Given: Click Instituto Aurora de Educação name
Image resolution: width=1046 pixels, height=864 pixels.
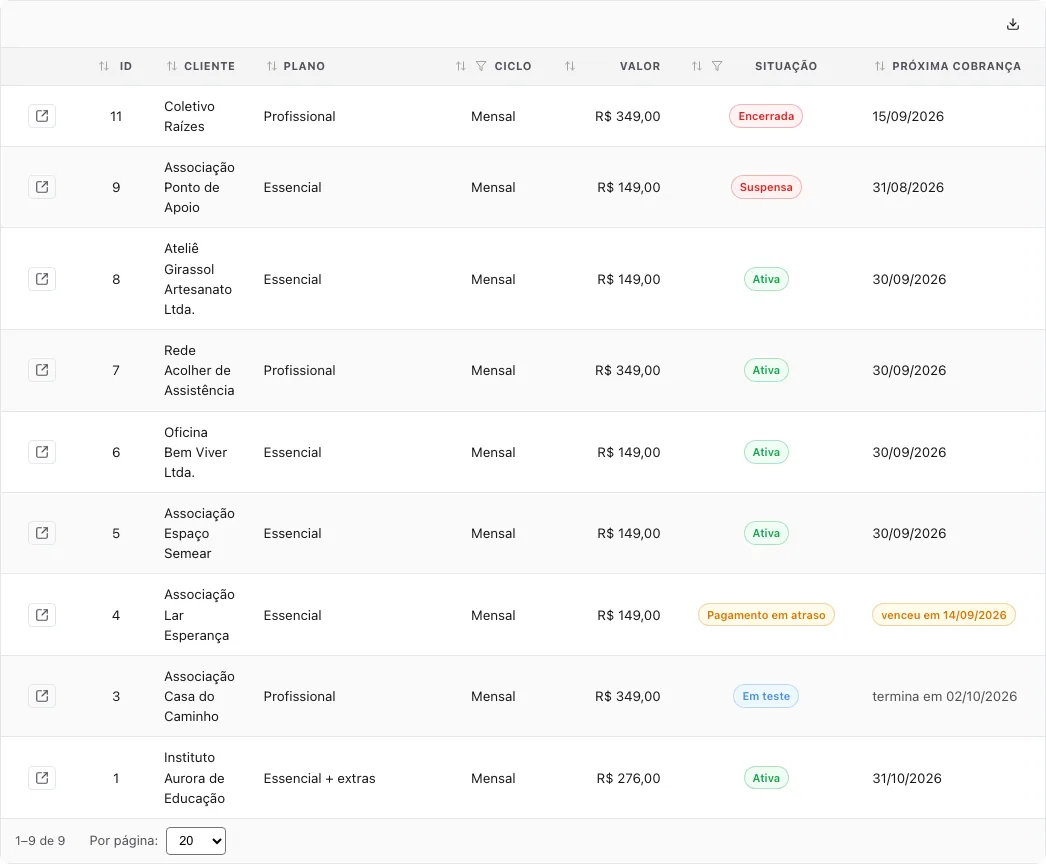Looking at the screenshot, I should coord(194,778).
